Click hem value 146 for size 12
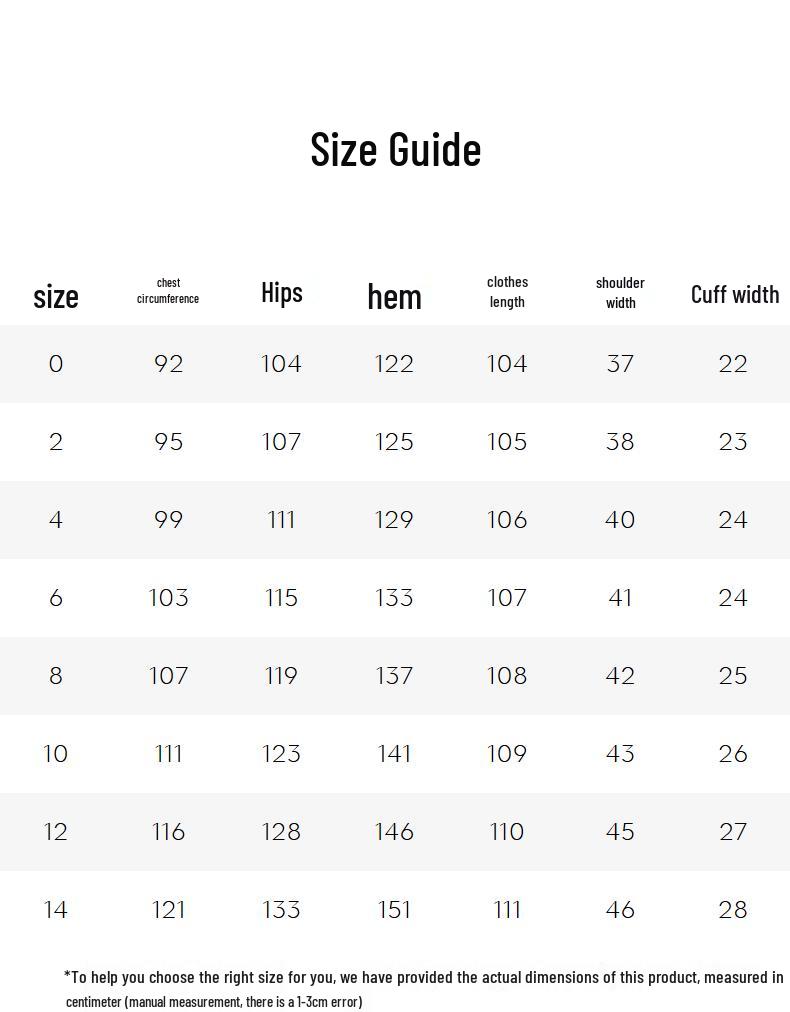Viewport: 790px width, 1012px height. [394, 832]
